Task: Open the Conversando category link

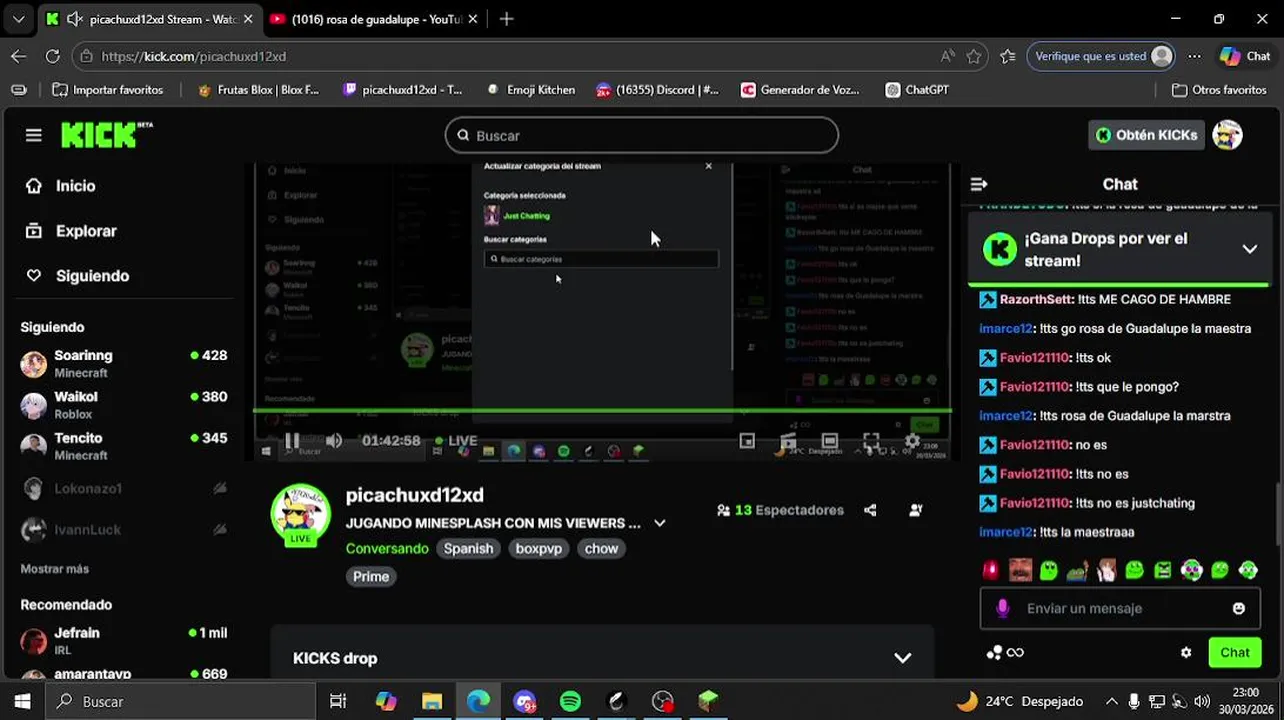Action: (x=387, y=548)
